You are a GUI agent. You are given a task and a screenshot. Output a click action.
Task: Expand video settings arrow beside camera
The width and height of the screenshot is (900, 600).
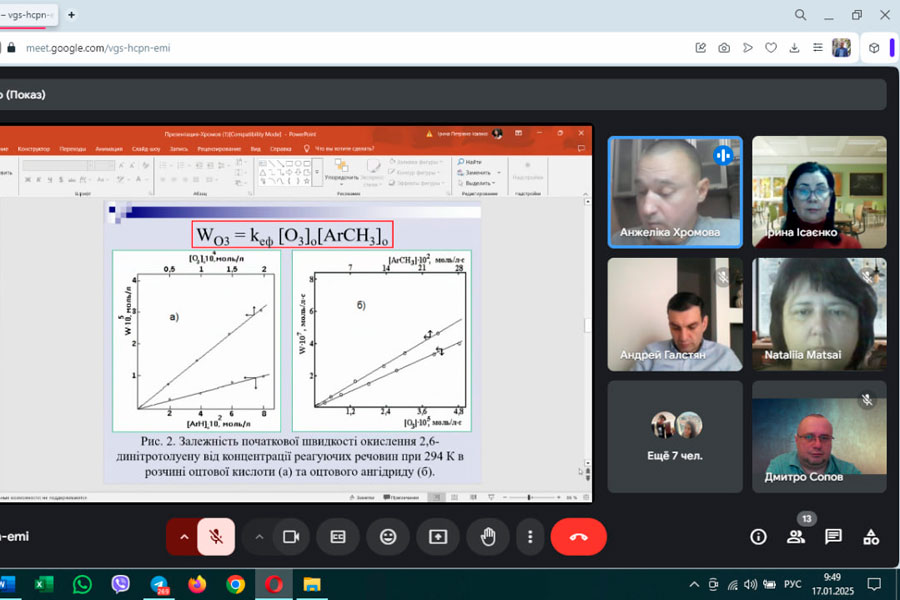coord(259,537)
